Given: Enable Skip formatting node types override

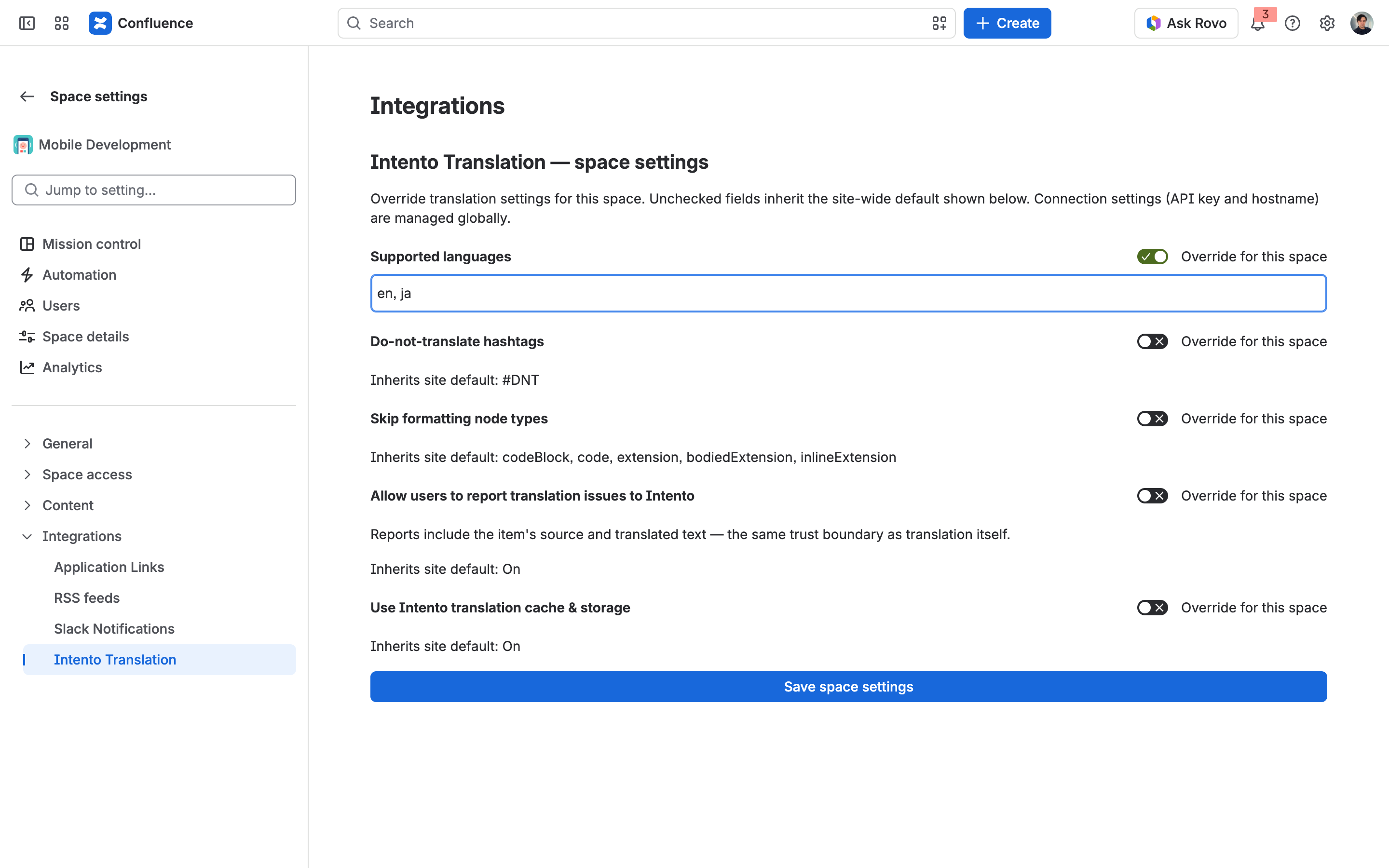Looking at the screenshot, I should click(1153, 419).
